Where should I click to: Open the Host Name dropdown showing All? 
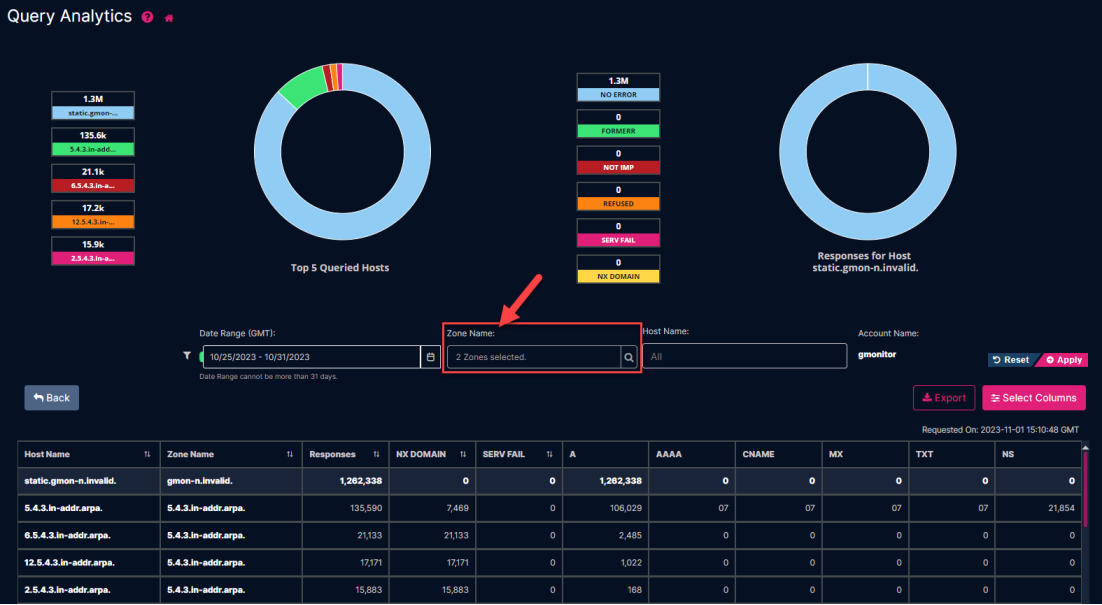pos(745,355)
